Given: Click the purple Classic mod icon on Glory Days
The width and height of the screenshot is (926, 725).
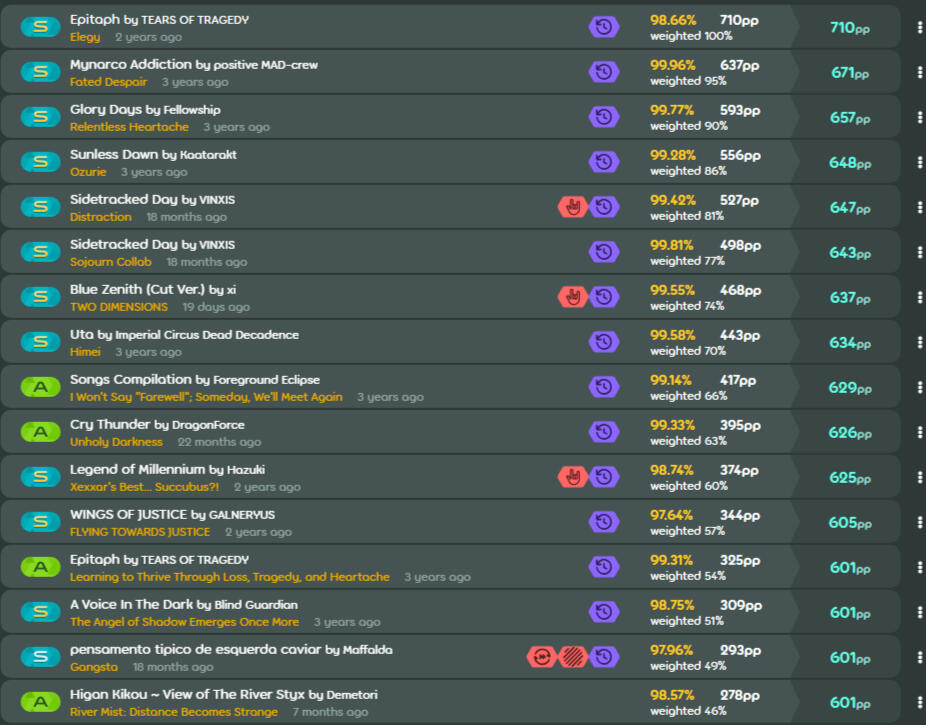Looking at the screenshot, I should 603,117.
